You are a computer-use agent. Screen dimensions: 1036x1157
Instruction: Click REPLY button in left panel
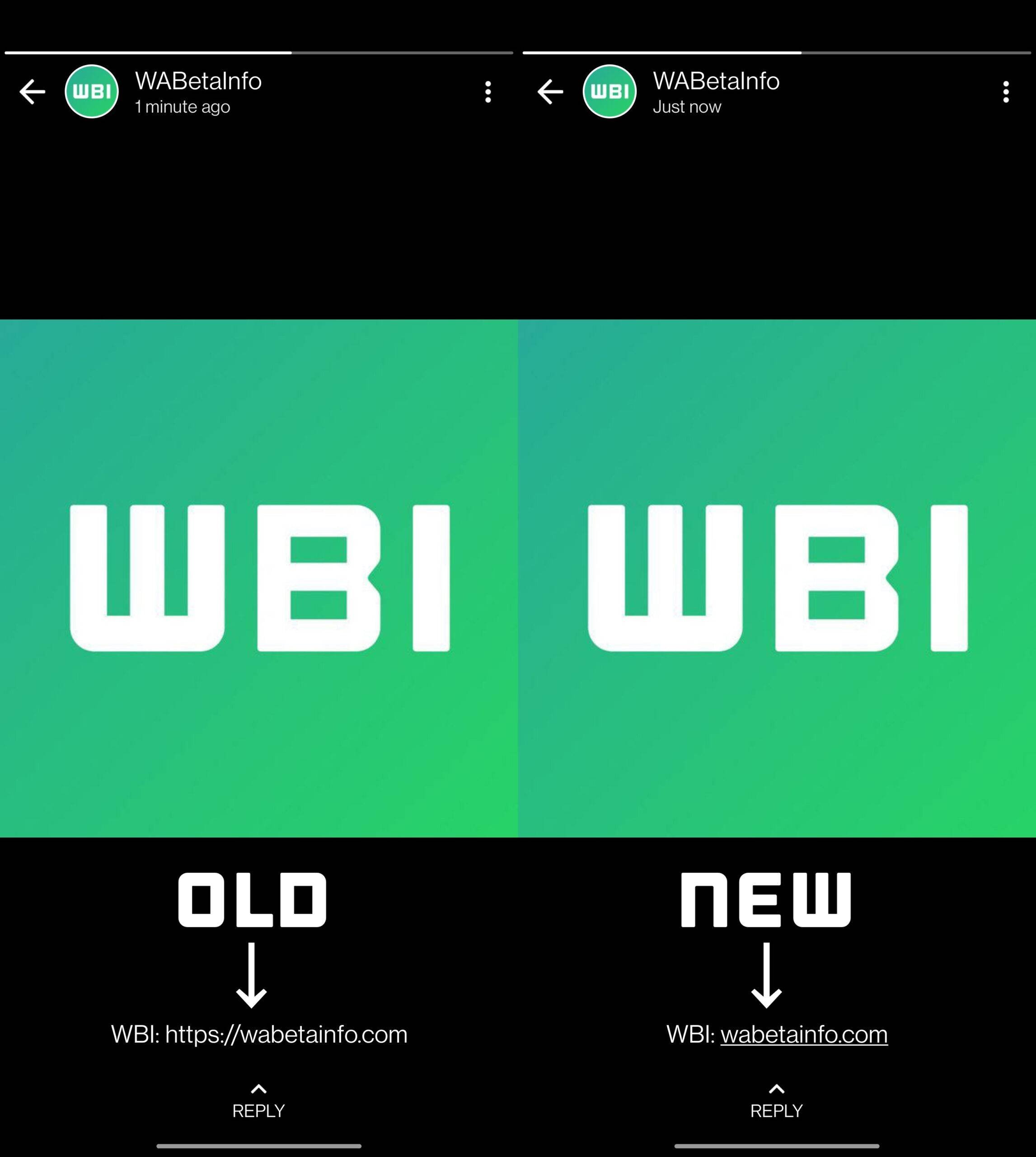pyautogui.click(x=260, y=1109)
